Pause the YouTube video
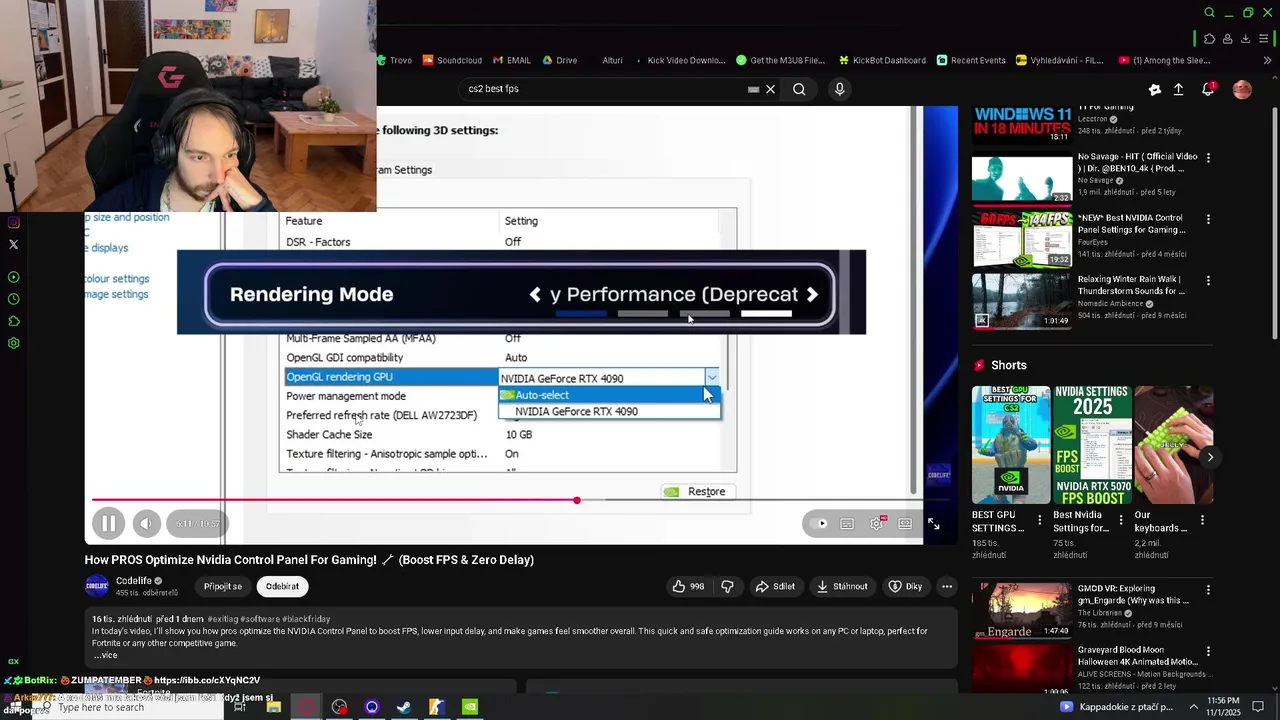The image size is (1280, 720). 108,523
